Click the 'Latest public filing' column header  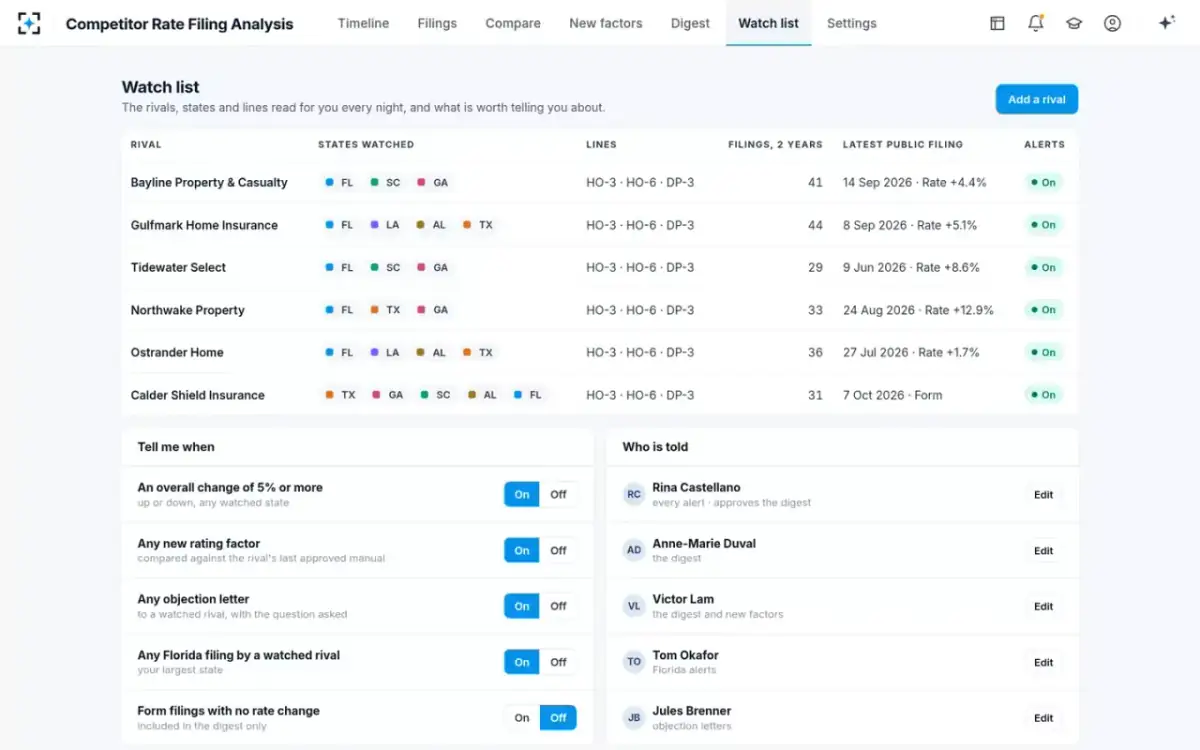coord(903,145)
